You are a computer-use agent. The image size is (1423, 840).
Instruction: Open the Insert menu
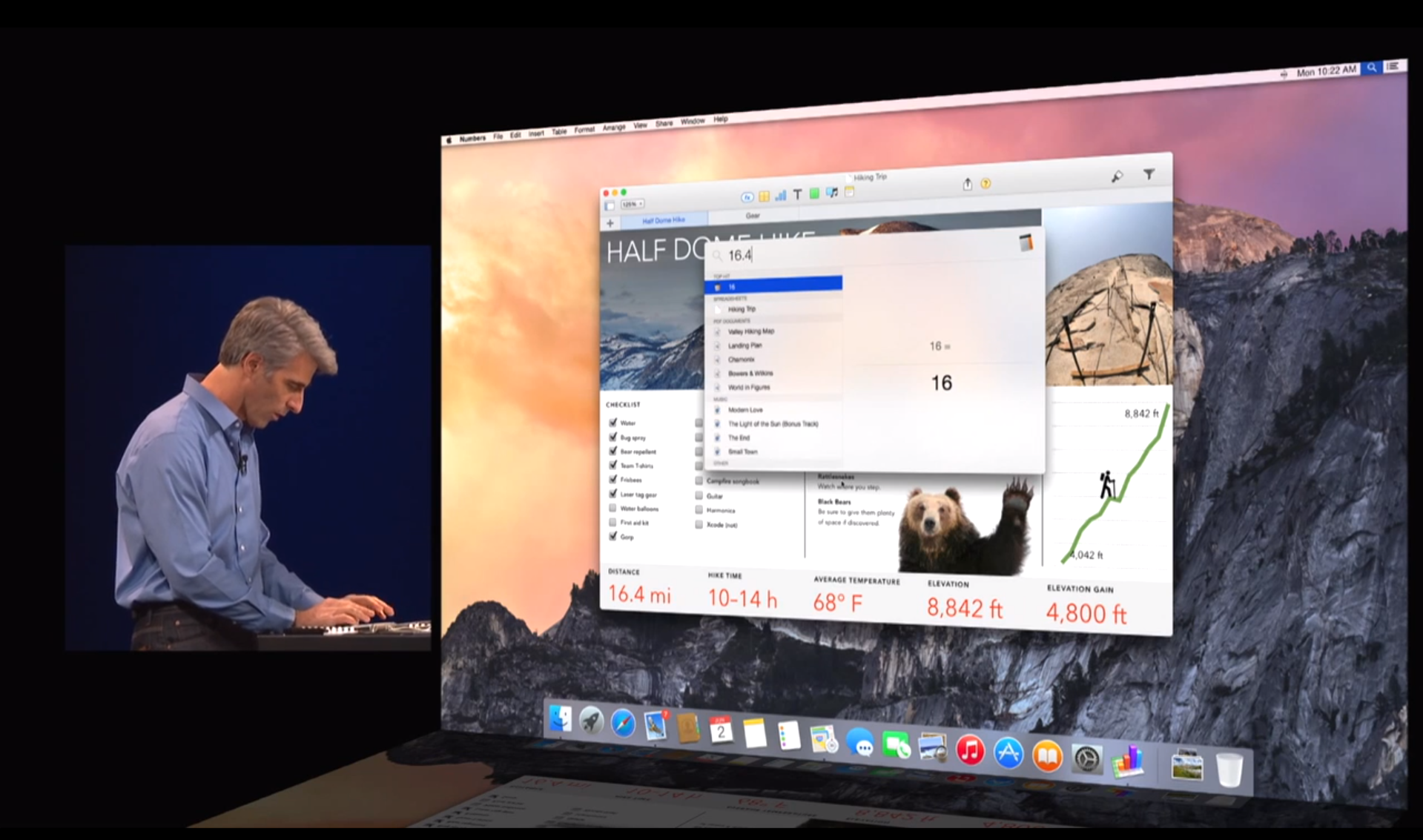click(536, 133)
